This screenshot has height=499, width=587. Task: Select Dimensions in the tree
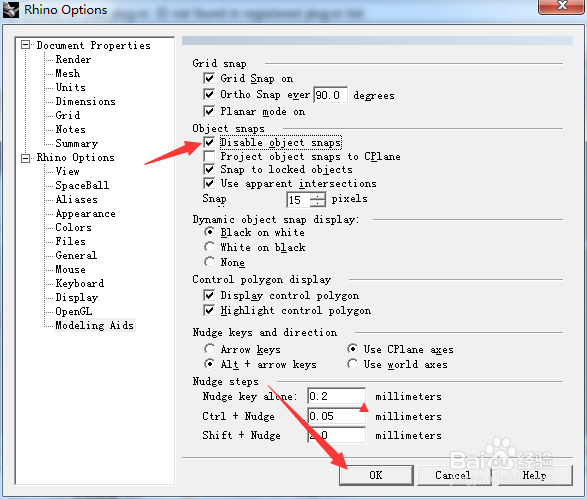pyautogui.click(x=85, y=101)
